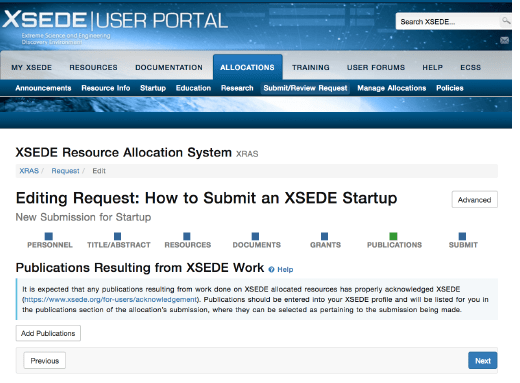The image size is (520, 383).
Task: Switch to the ECSS tab
Action: [x=470, y=68]
